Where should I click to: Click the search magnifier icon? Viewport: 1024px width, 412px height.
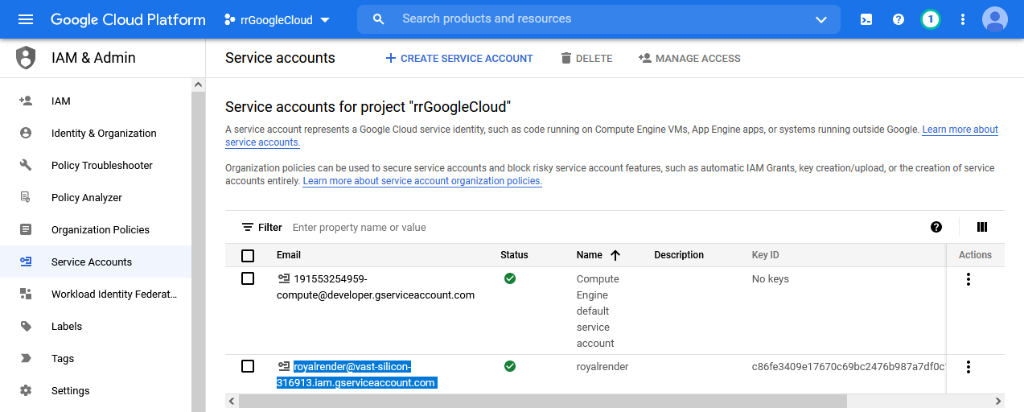(x=378, y=19)
